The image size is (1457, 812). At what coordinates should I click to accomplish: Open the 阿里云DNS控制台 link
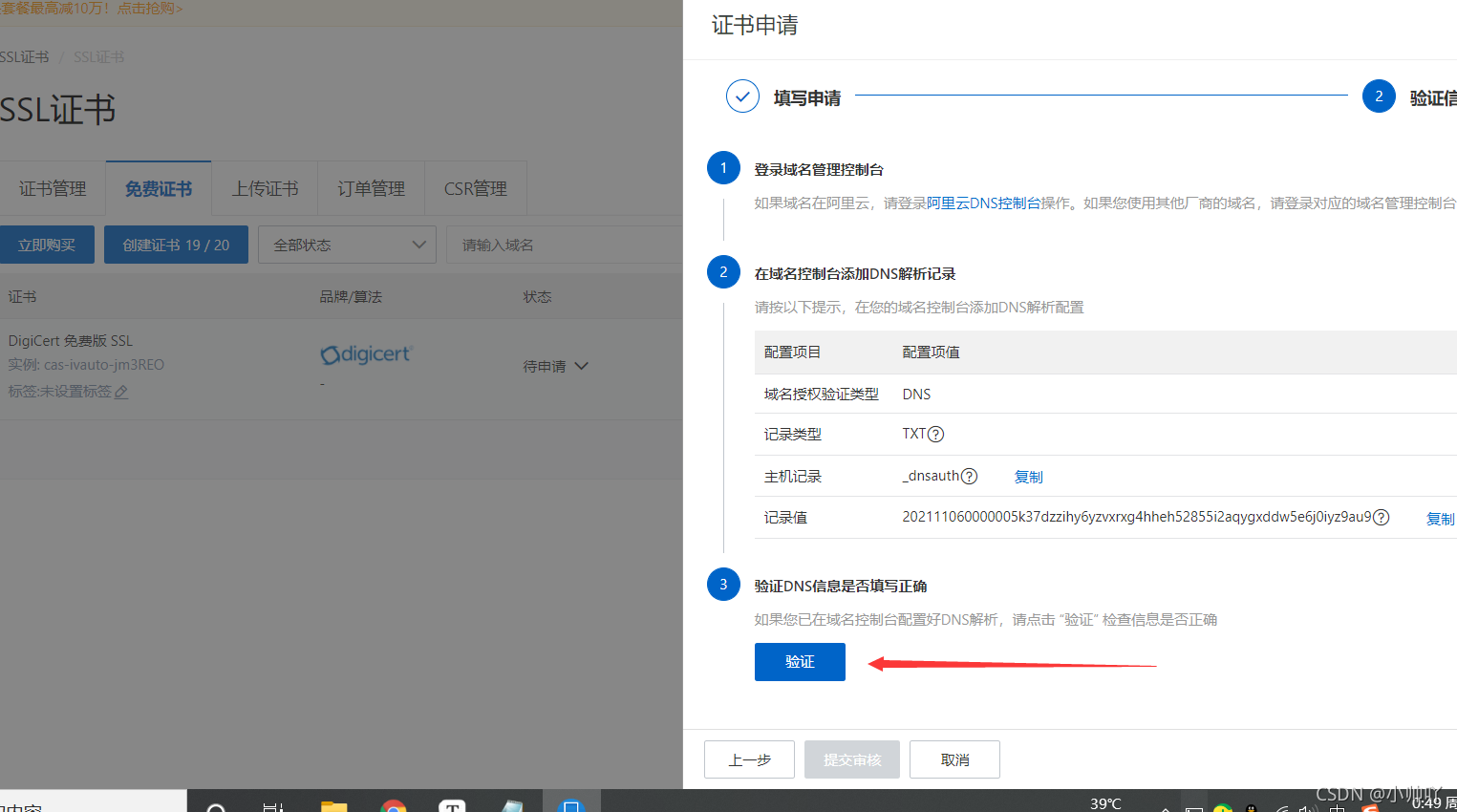pos(983,203)
